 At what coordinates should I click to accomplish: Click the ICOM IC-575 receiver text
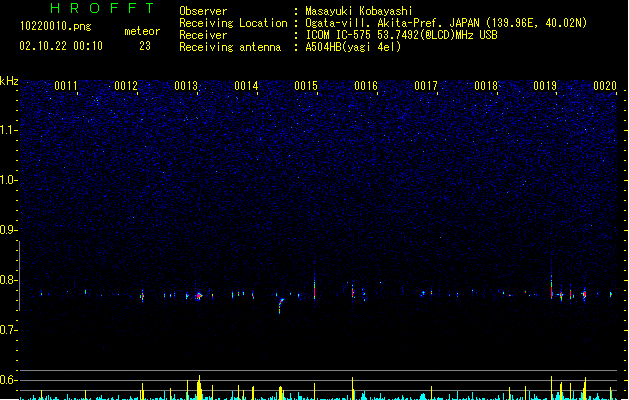[x=401, y=35]
